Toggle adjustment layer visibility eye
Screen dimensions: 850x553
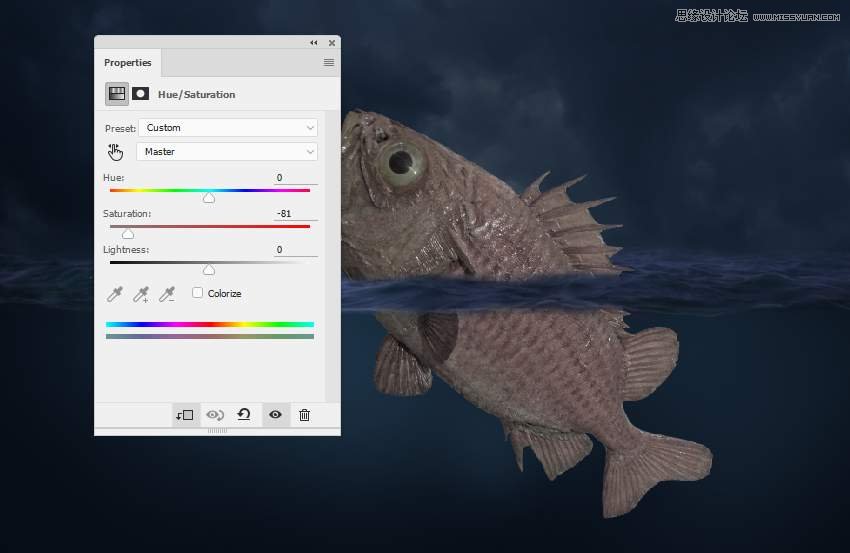coord(275,415)
